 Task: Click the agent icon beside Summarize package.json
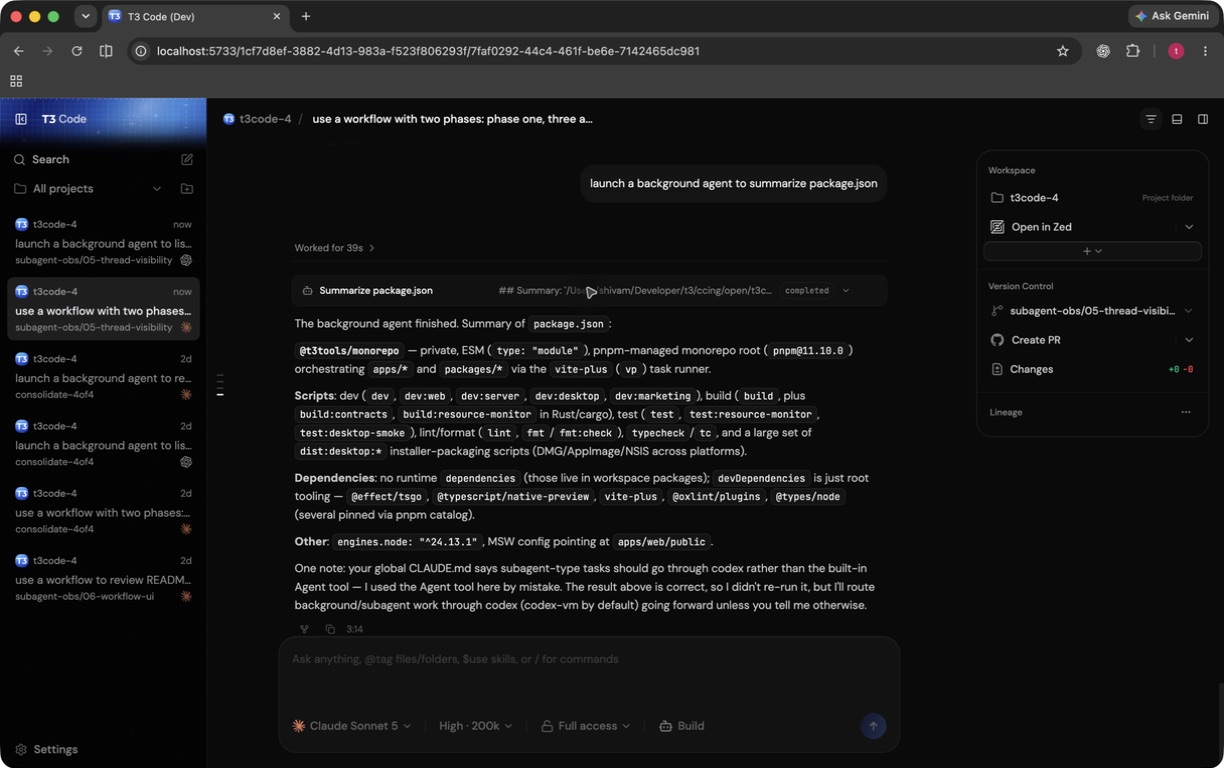click(307, 291)
